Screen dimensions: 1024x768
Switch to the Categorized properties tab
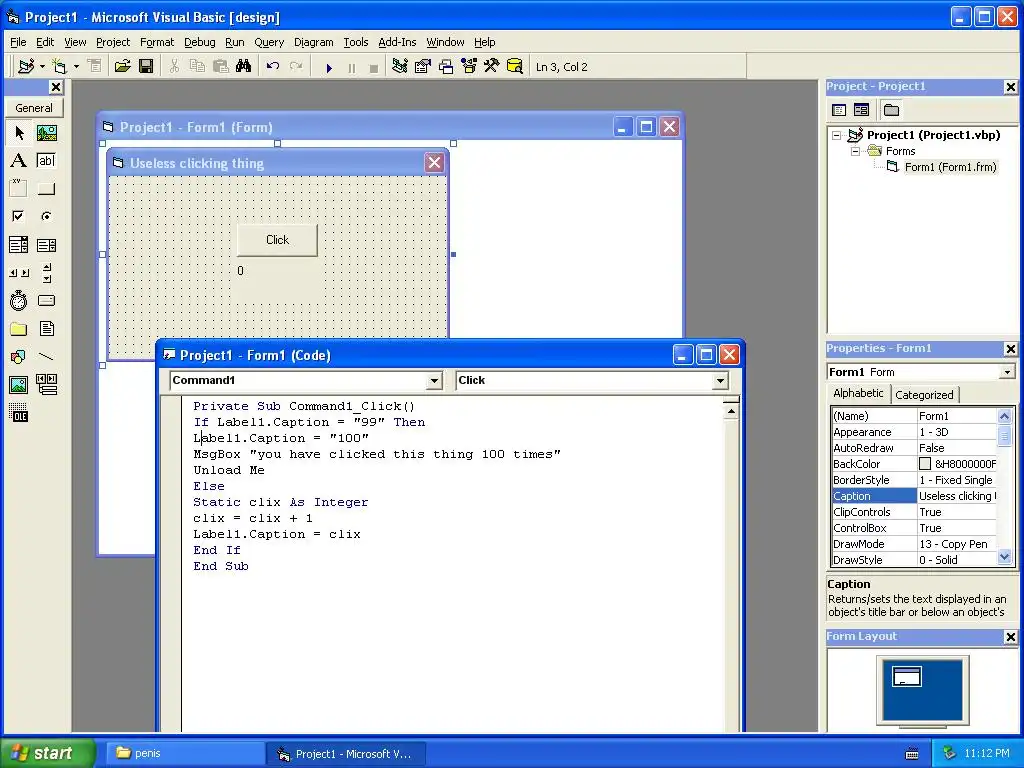(924, 395)
